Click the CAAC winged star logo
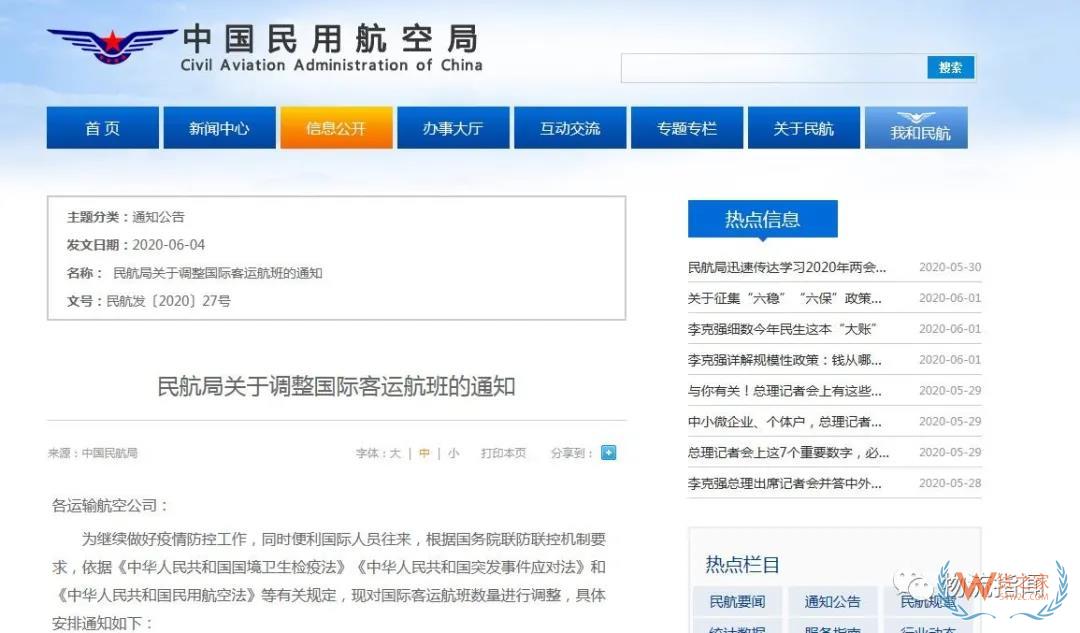Image resolution: width=1080 pixels, height=633 pixels. click(111, 45)
